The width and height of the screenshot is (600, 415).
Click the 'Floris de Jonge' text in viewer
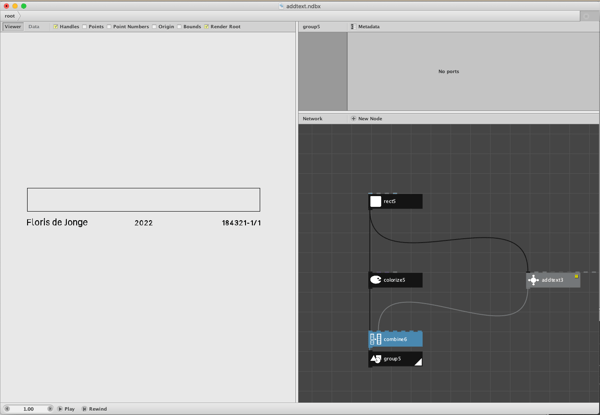(x=57, y=222)
